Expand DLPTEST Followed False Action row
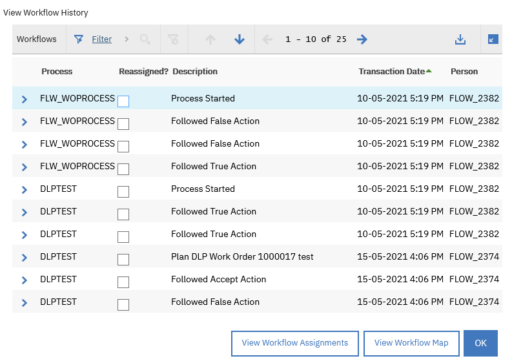 (x=24, y=303)
